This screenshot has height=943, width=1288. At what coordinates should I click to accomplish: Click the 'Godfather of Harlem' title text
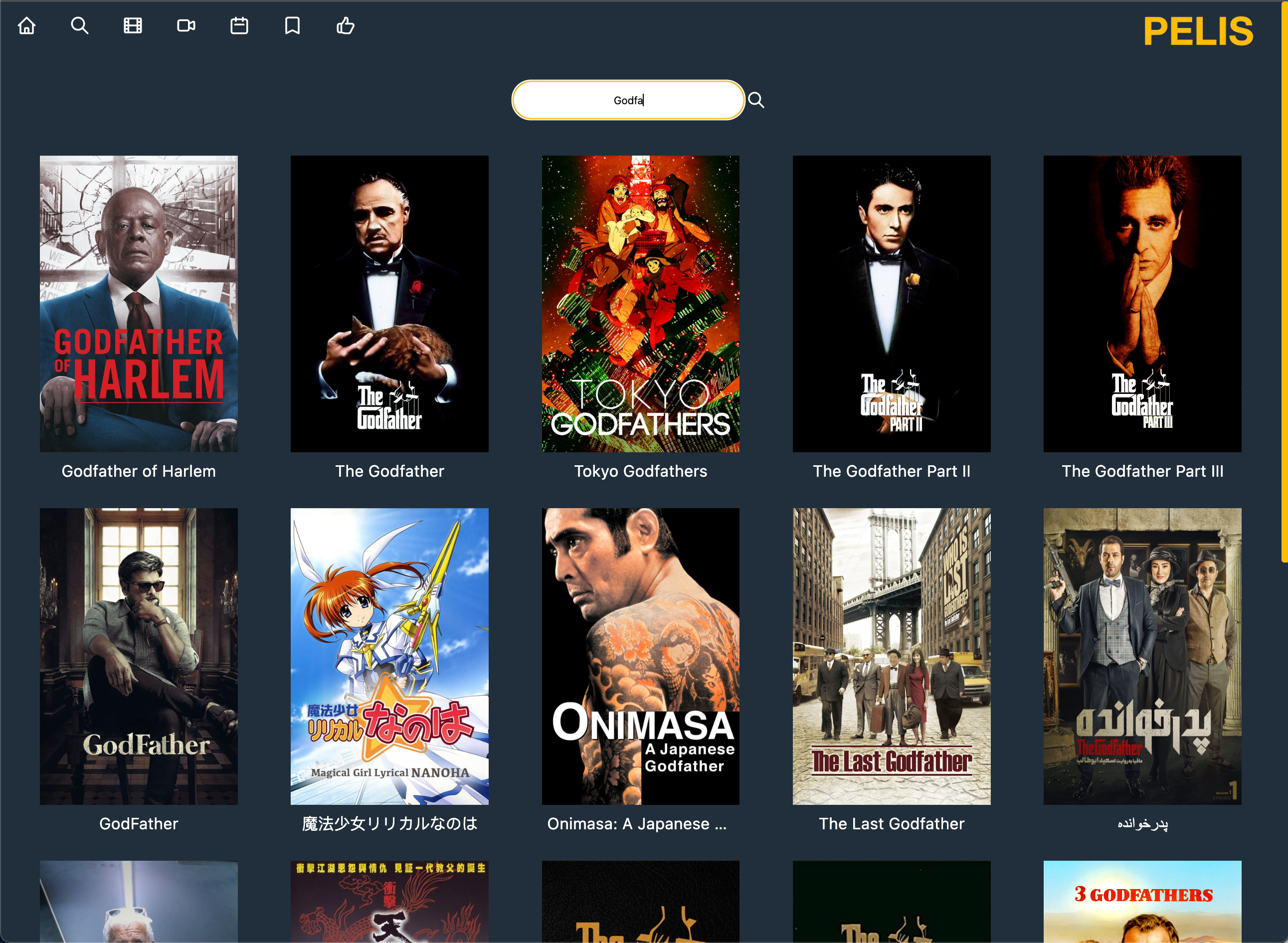tap(139, 471)
